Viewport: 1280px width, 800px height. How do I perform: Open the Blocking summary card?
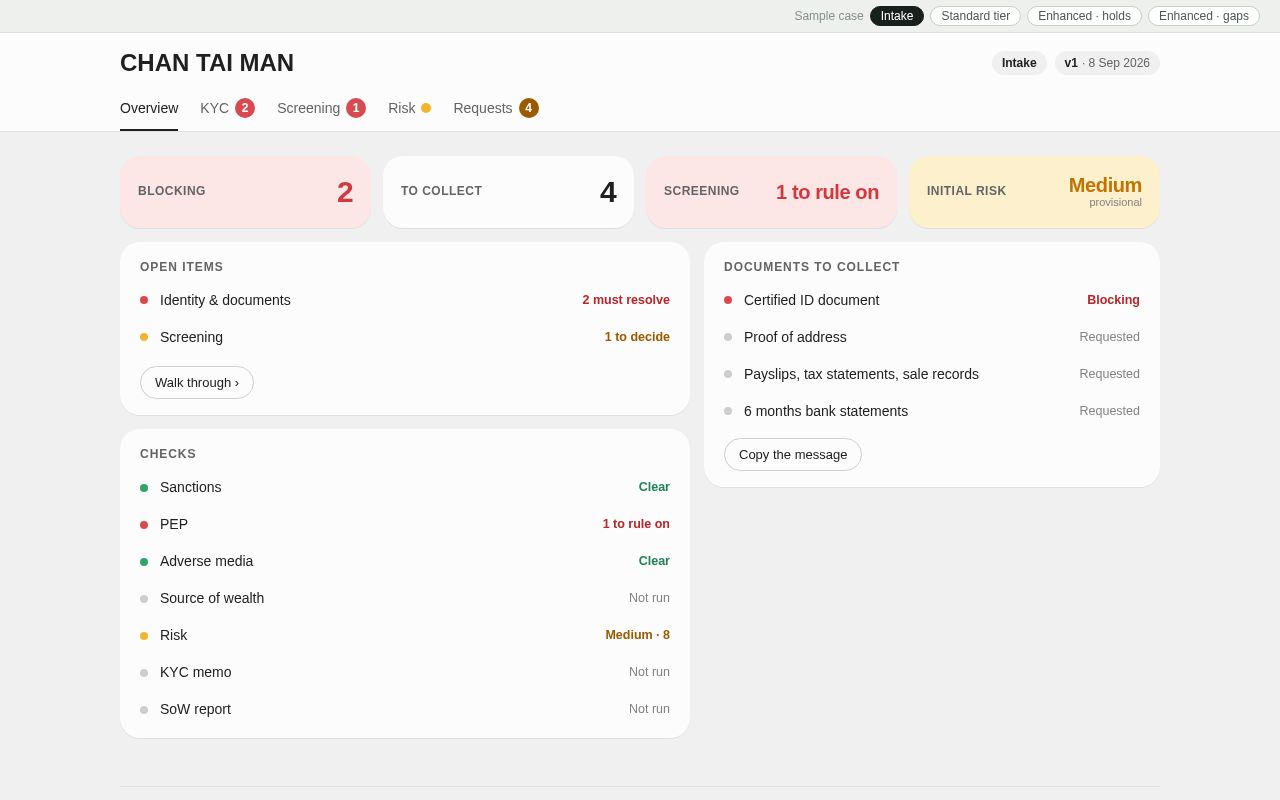pos(245,192)
